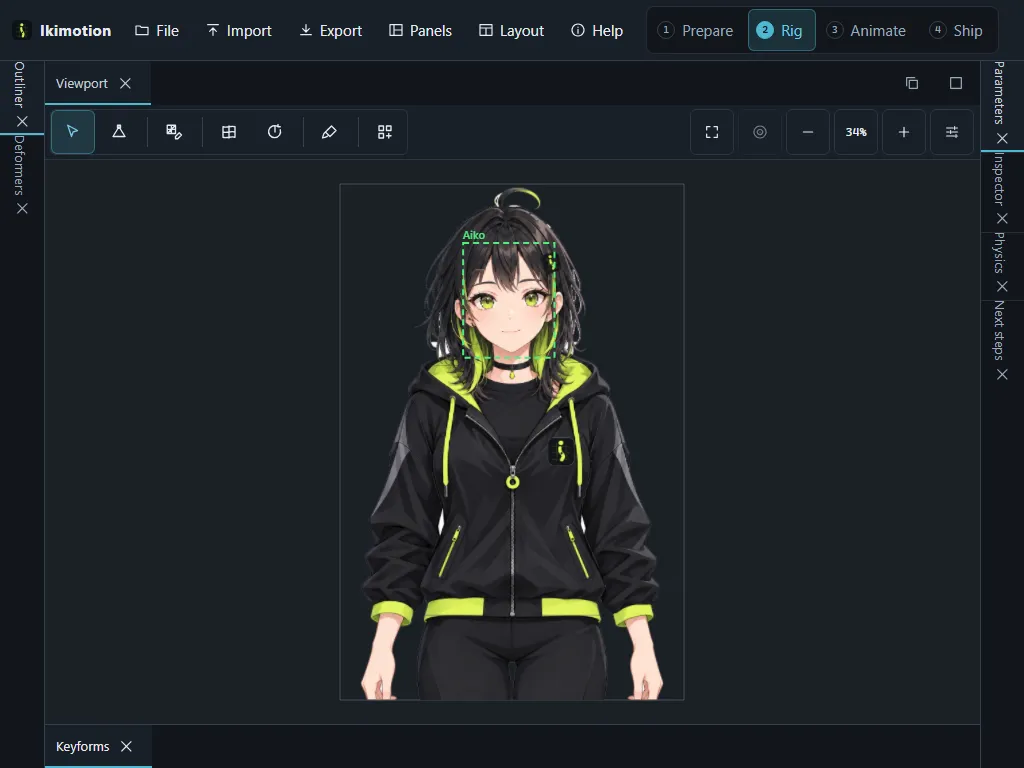This screenshot has height=768, width=1024.
Task: Open the Parameters side tab
Action: coord(999,93)
